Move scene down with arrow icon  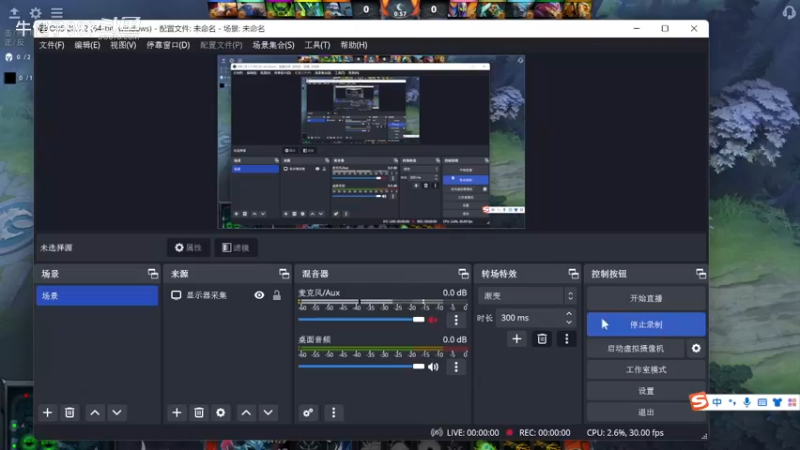pos(117,412)
